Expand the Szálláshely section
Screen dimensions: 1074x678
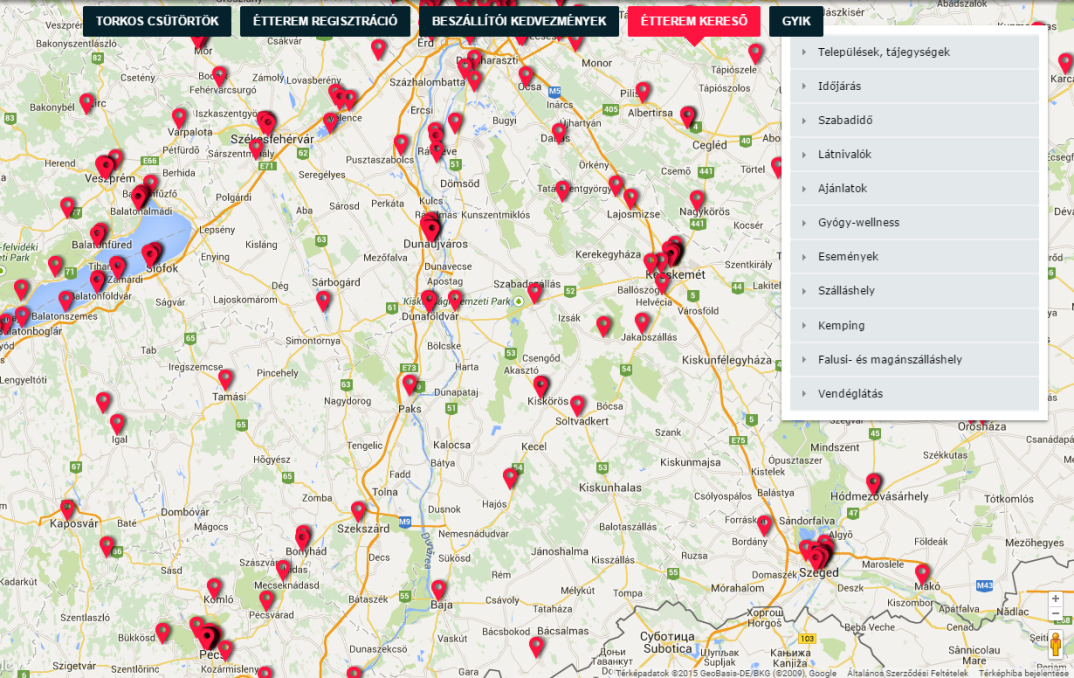914,291
